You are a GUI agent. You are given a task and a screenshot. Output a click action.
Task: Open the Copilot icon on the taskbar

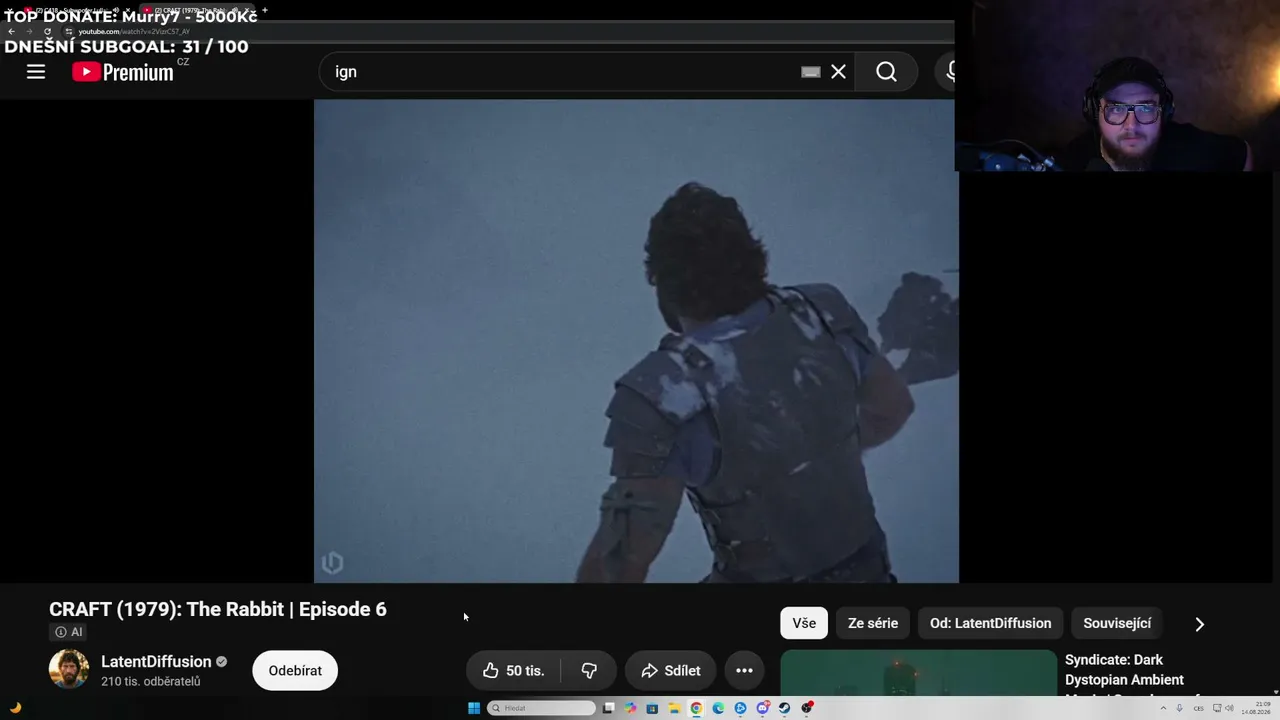click(x=630, y=708)
